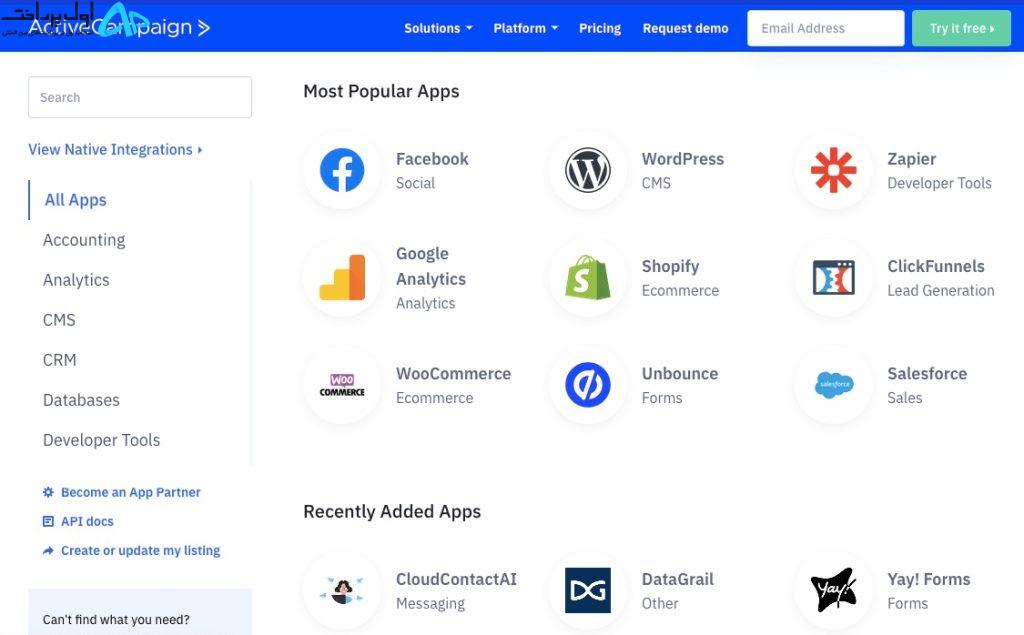
Task: Click the Other label under DataGrail
Action: (660, 604)
